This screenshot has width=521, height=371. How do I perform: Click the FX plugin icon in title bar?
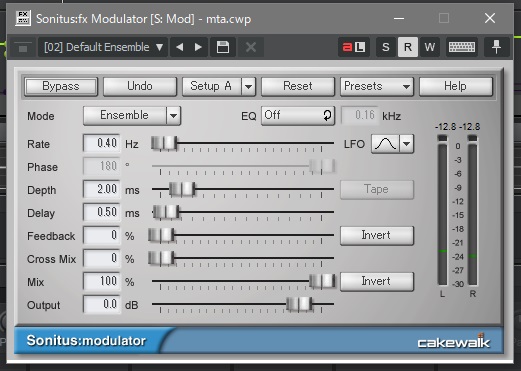[23, 18]
